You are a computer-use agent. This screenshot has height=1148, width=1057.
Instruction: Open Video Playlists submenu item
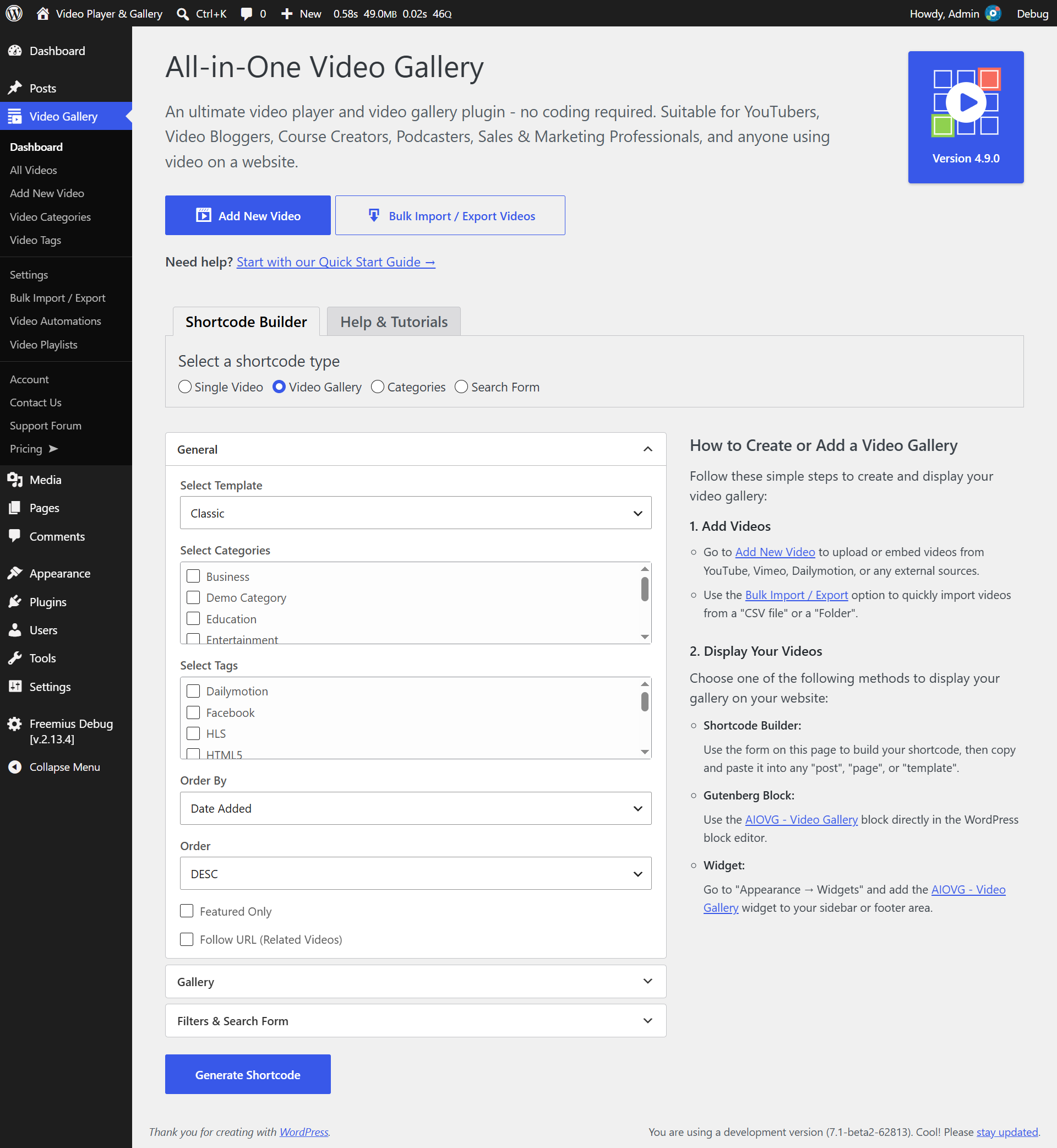pos(43,344)
